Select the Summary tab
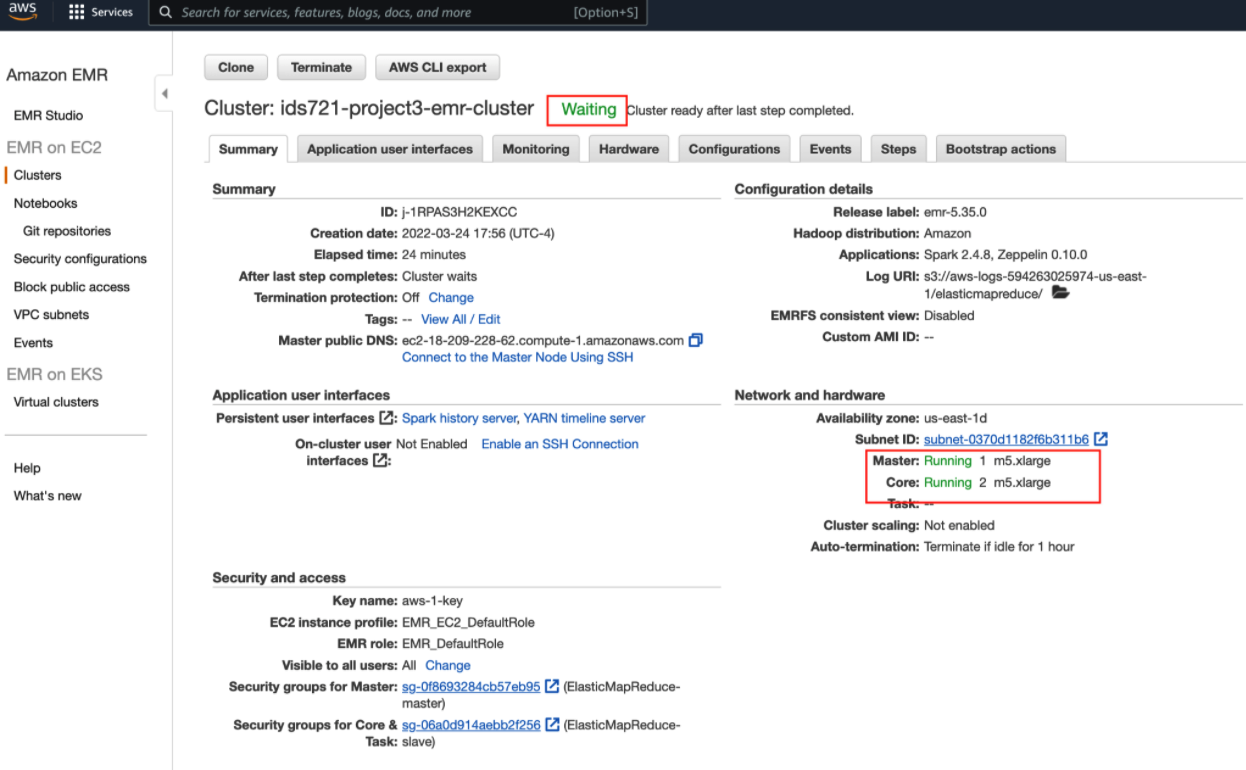The width and height of the screenshot is (1246, 770). click(x=248, y=149)
